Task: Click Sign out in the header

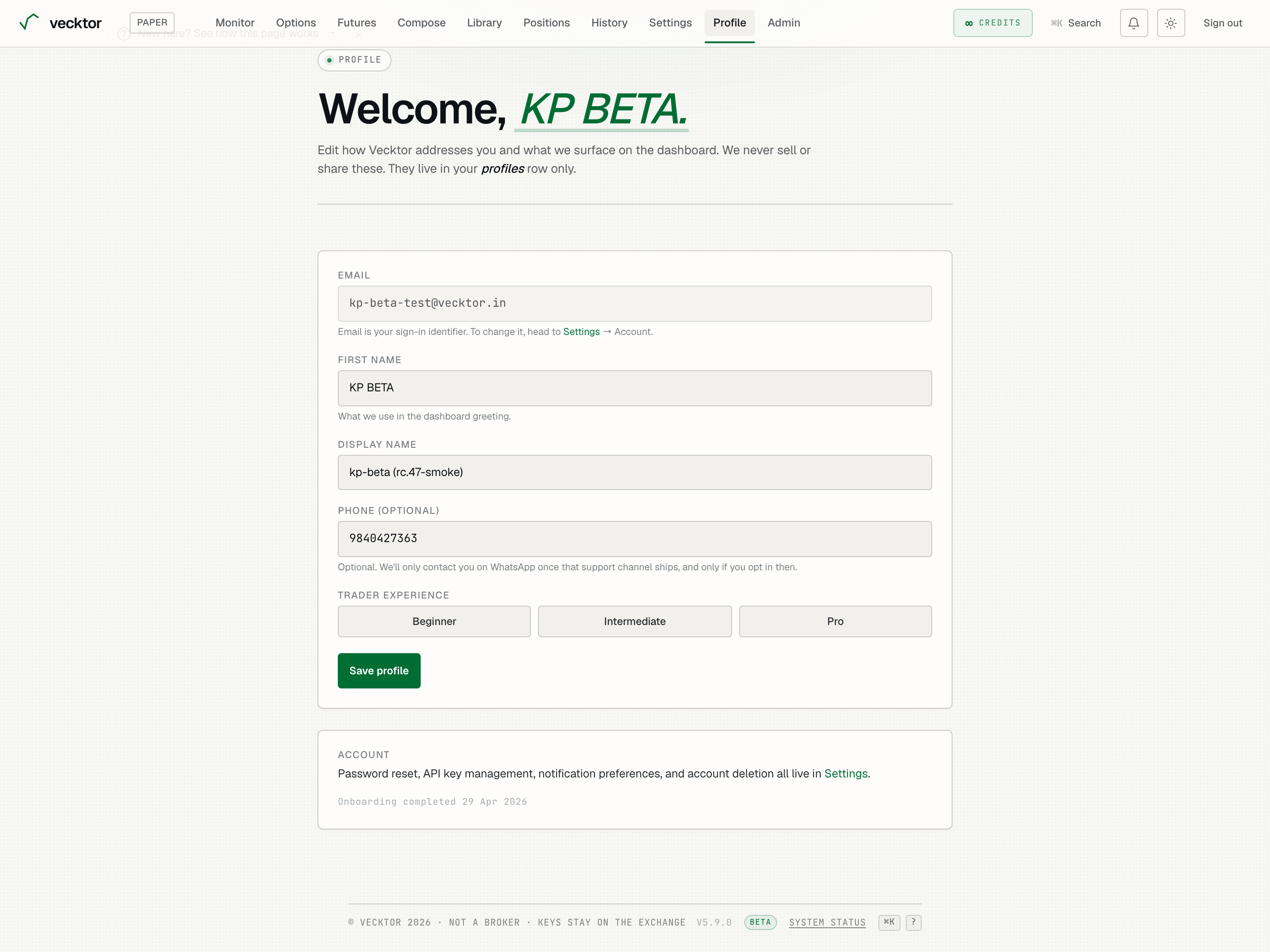Action: coord(1222,23)
